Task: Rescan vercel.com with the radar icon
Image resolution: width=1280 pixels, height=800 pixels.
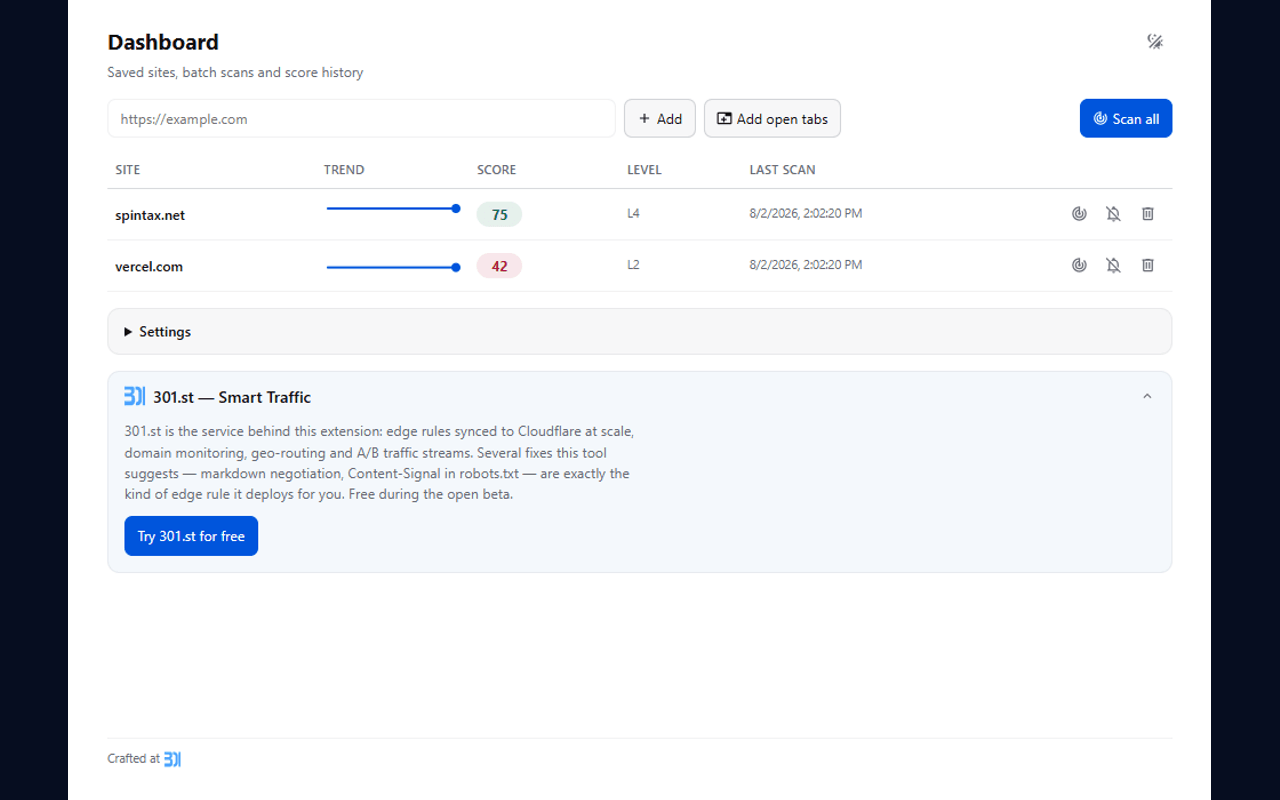Action: (x=1079, y=265)
